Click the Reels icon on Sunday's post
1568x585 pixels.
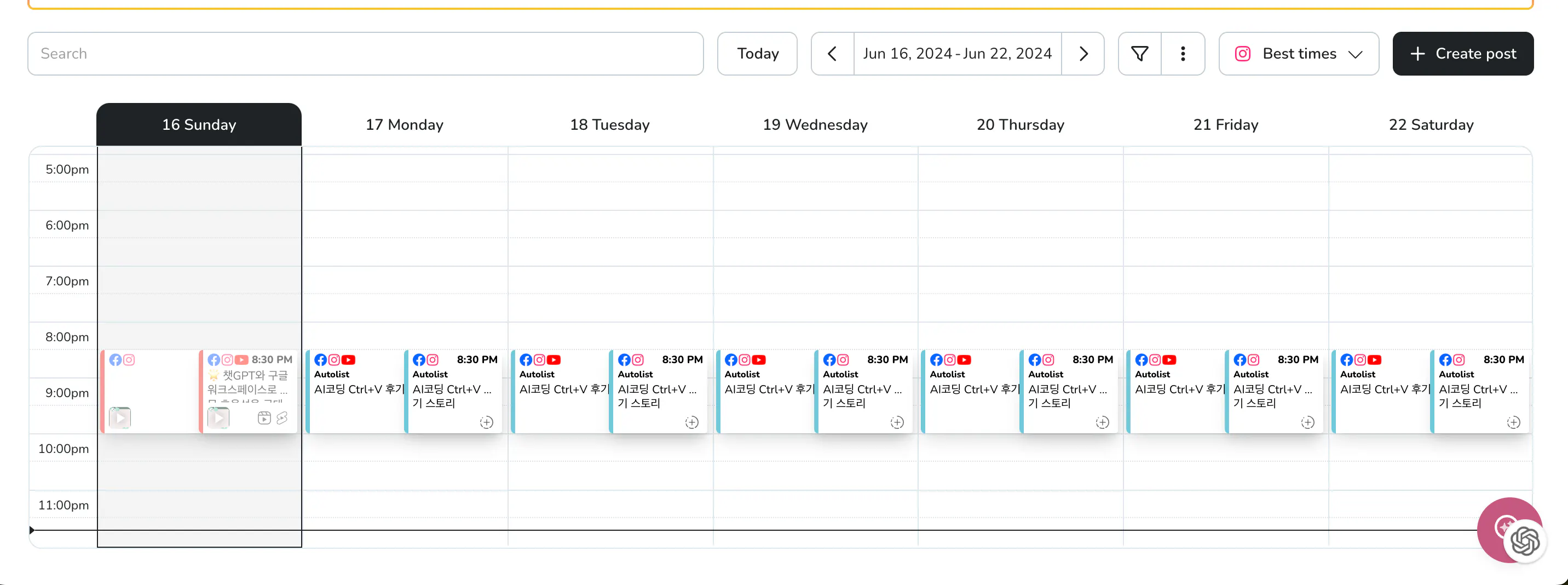264,417
